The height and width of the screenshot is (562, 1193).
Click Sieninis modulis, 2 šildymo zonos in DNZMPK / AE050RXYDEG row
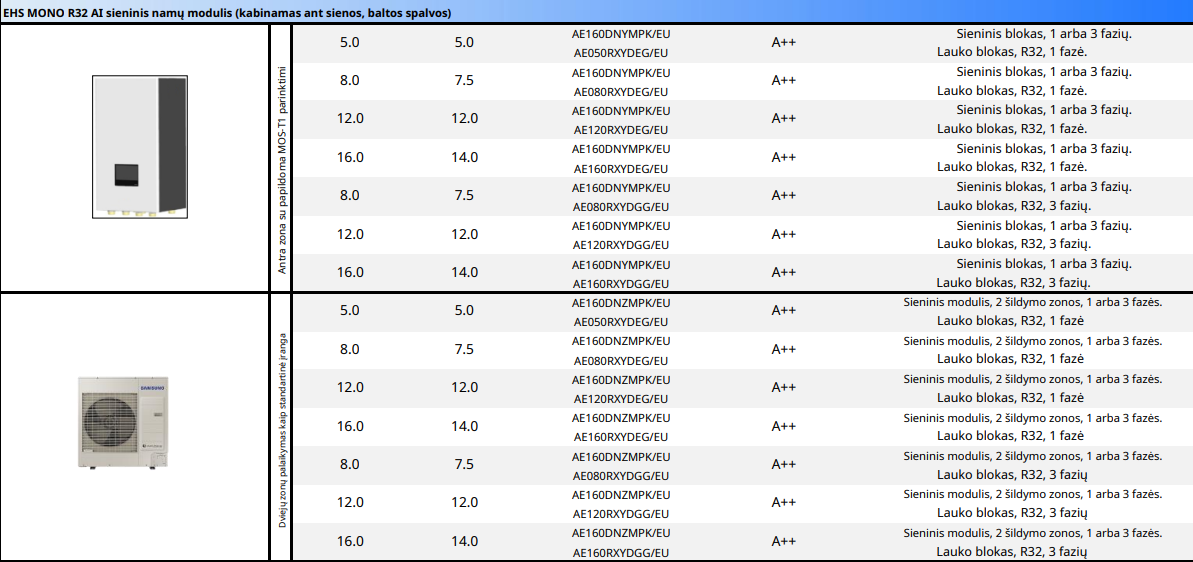pyautogui.click(x=1033, y=302)
